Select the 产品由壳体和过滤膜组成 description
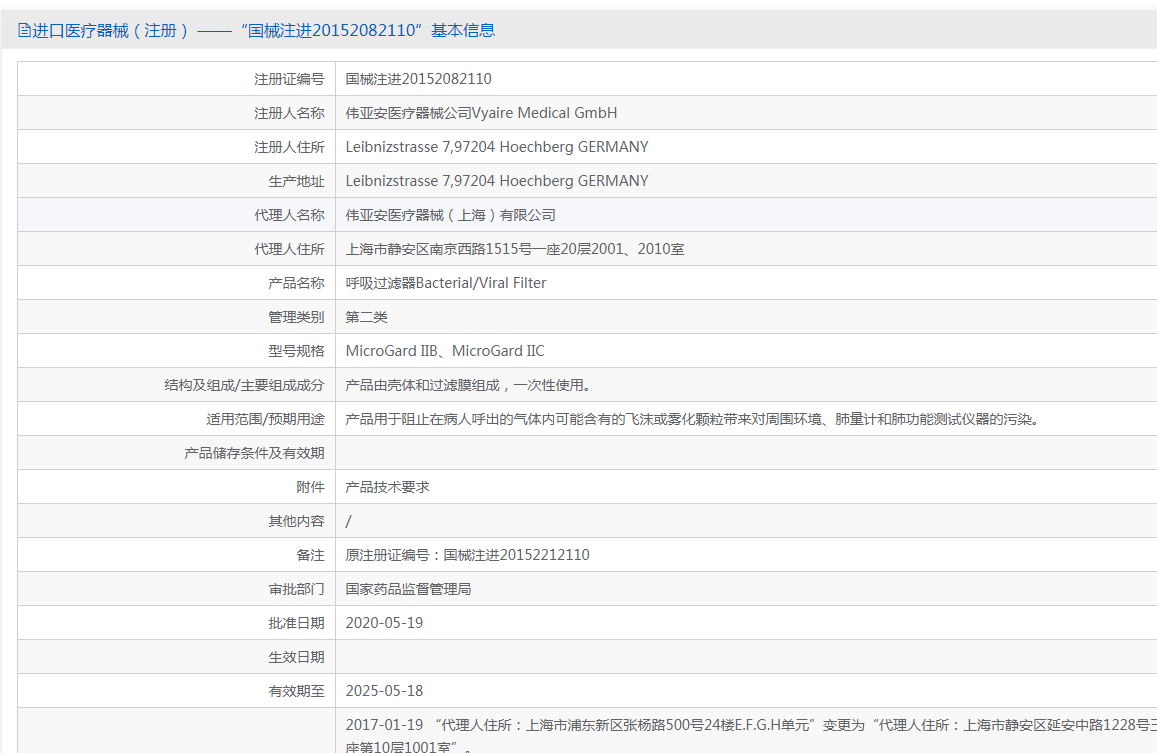1157x753 pixels. pos(468,385)
